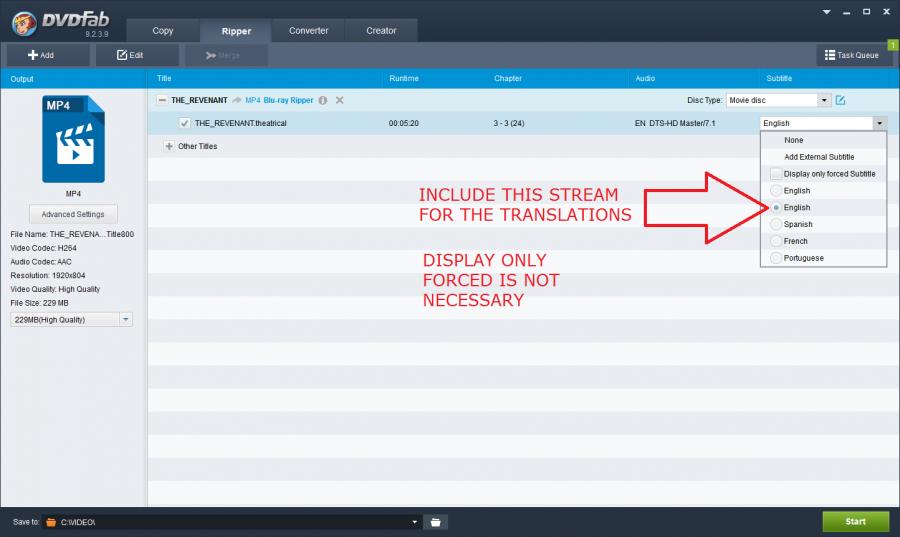Click the large MP4 profile icon
Image resolution: width=900 pixels, height=537 pixels.
coord(72,139)
